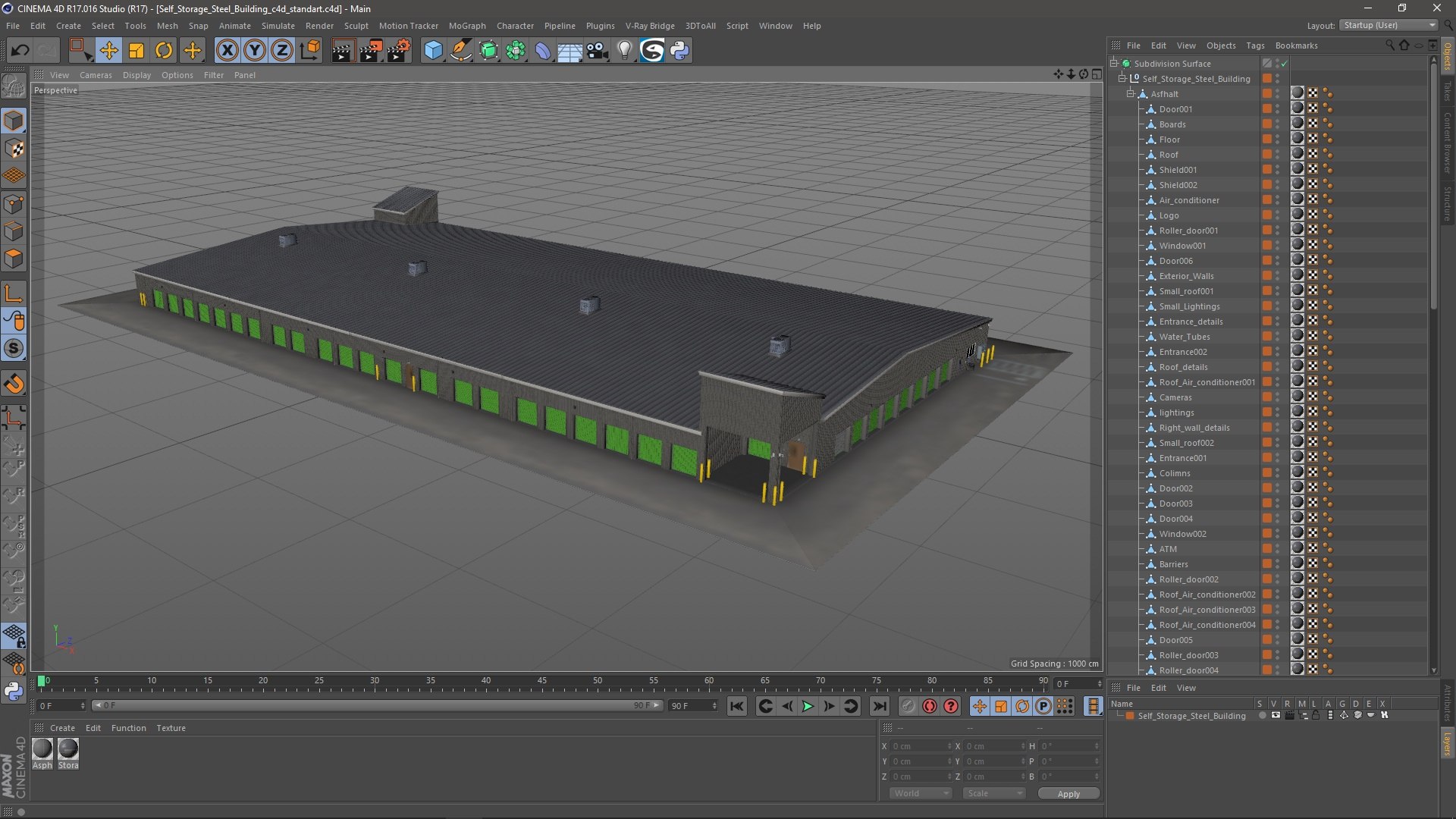Click the Live Selection tool icon
Viewport: 1456px width, 819px height.
(x=80, y=51)
